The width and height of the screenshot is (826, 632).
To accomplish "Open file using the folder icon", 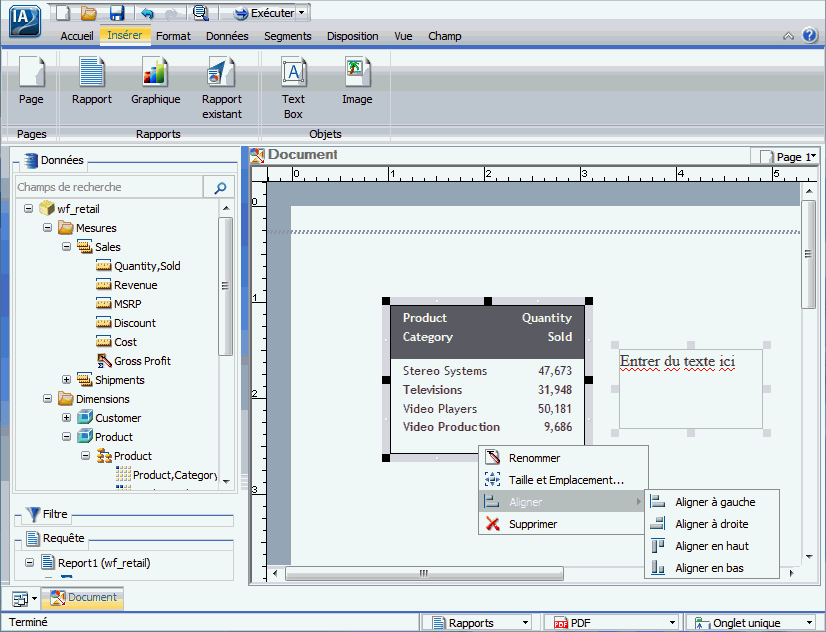I will click(88, 13).
